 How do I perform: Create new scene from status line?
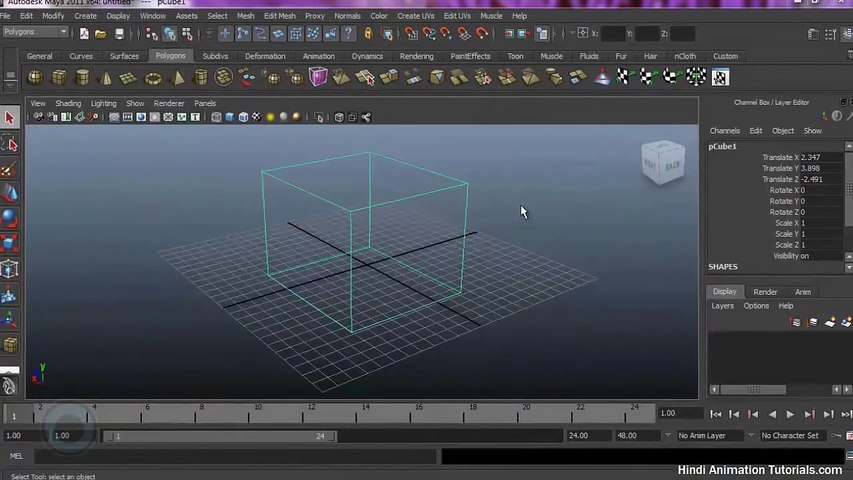click(x=84, y=34)
